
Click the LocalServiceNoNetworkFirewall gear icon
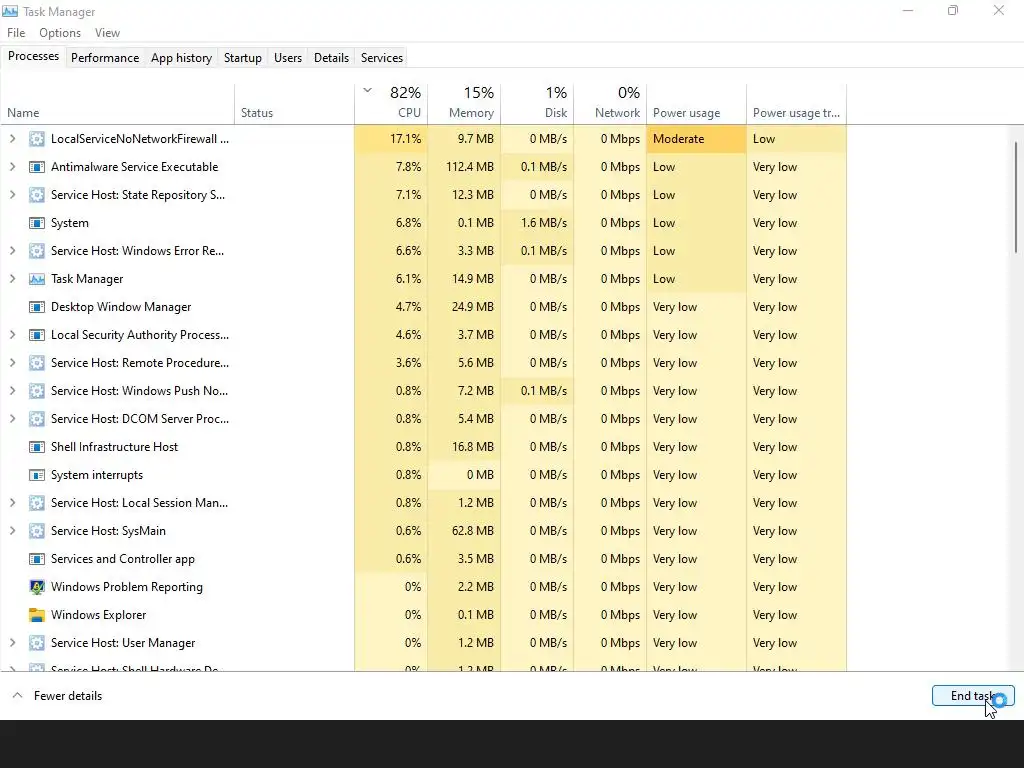(37, 139)
